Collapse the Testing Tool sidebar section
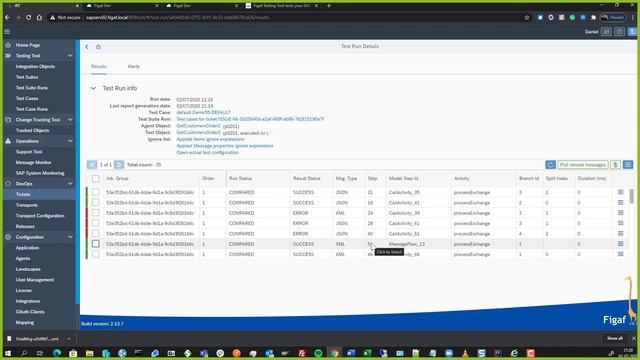Image resolution: width=640 pixels, height=360 pixels. tap(70, 56)
